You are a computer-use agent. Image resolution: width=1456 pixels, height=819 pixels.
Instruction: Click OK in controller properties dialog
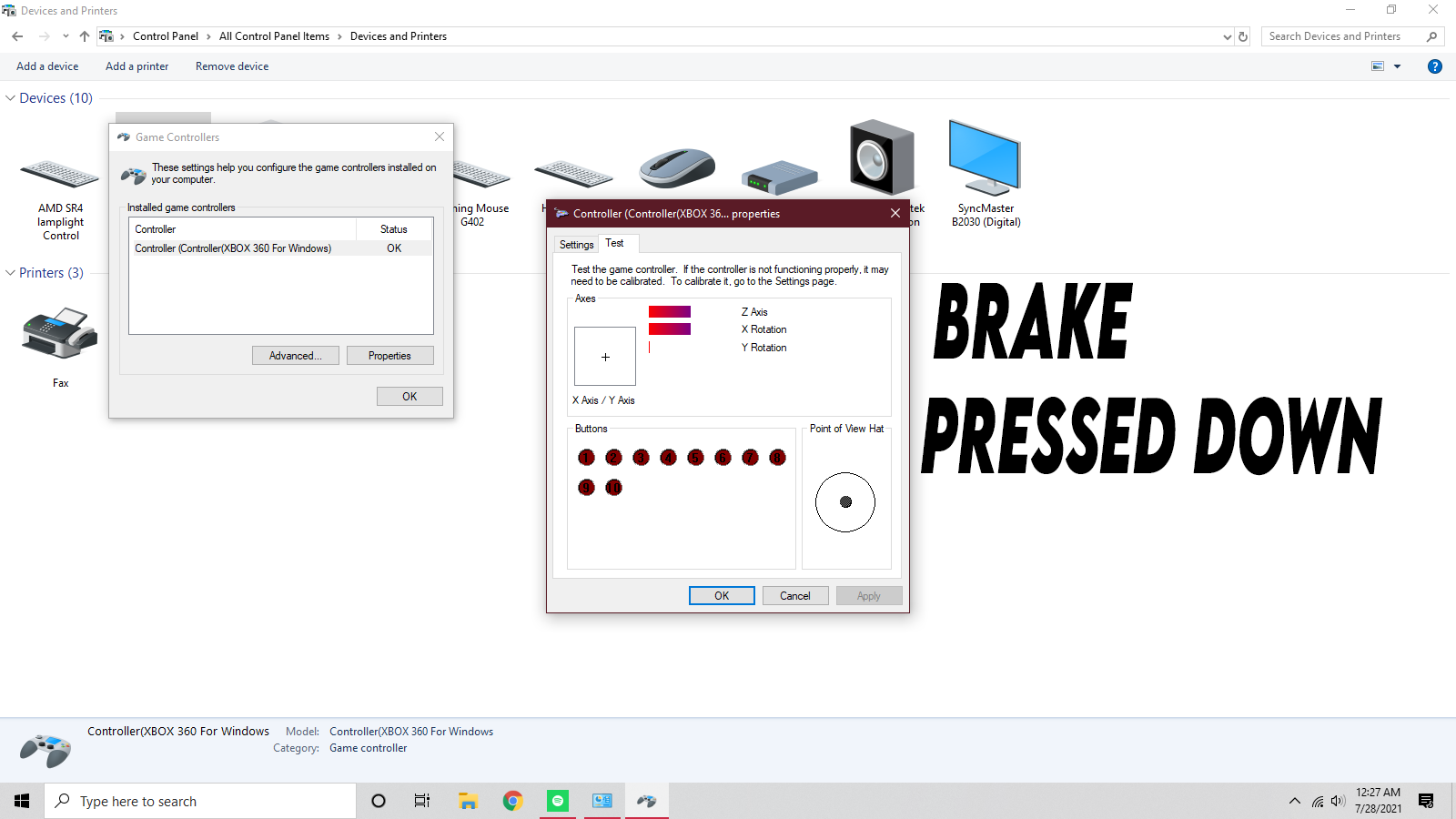click(x=722, y=596)
